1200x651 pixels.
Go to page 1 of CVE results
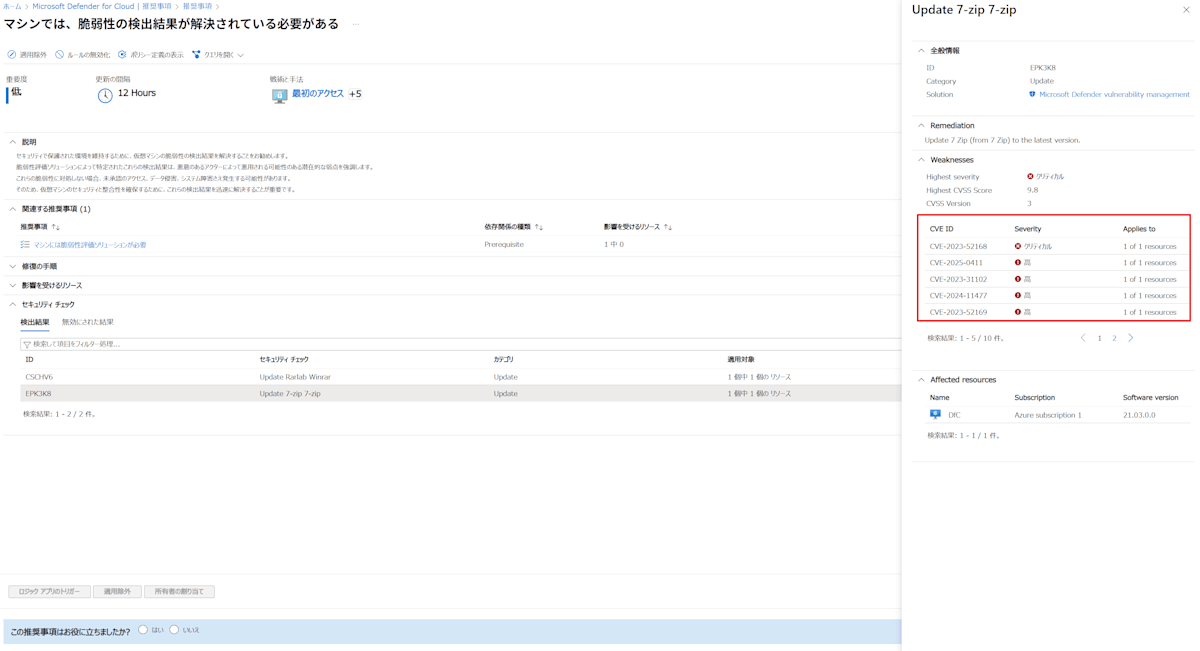point(1100,338)
